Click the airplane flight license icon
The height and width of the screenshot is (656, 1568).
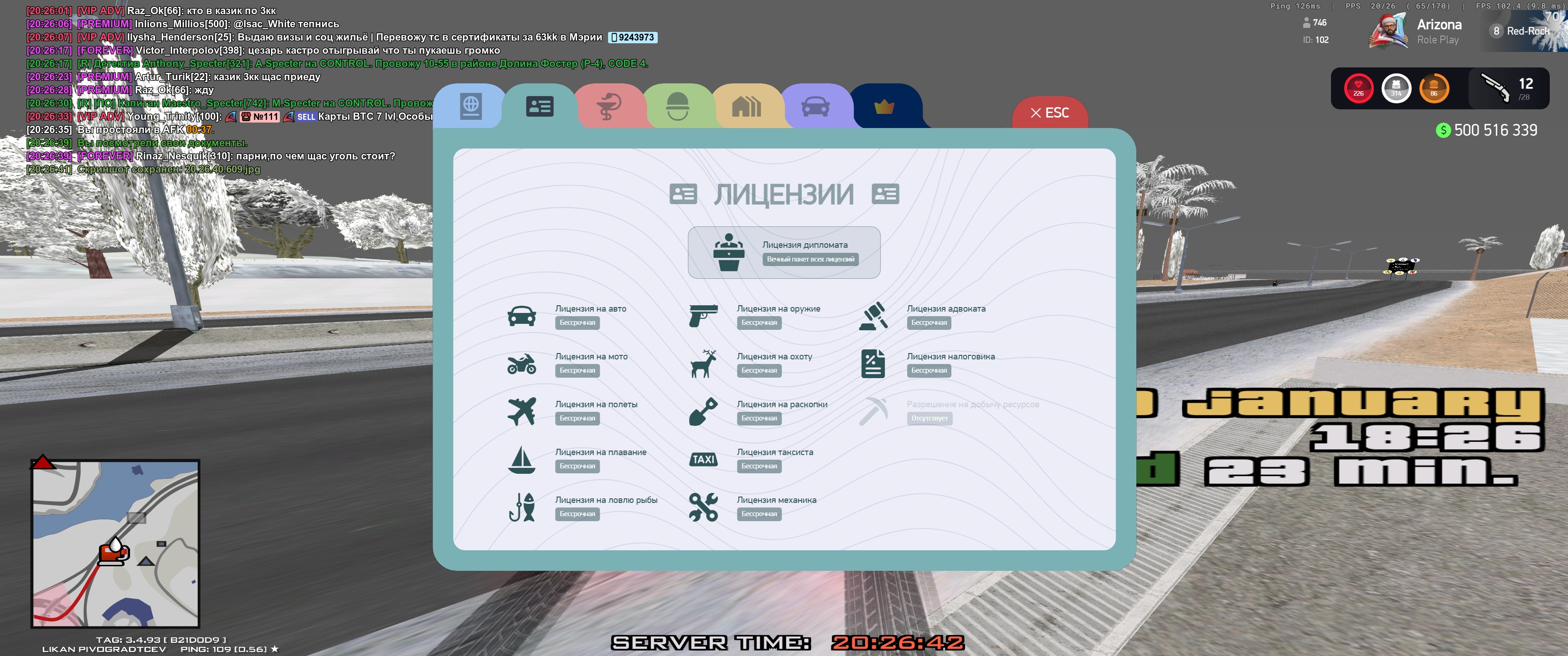[x=521, y=411]
